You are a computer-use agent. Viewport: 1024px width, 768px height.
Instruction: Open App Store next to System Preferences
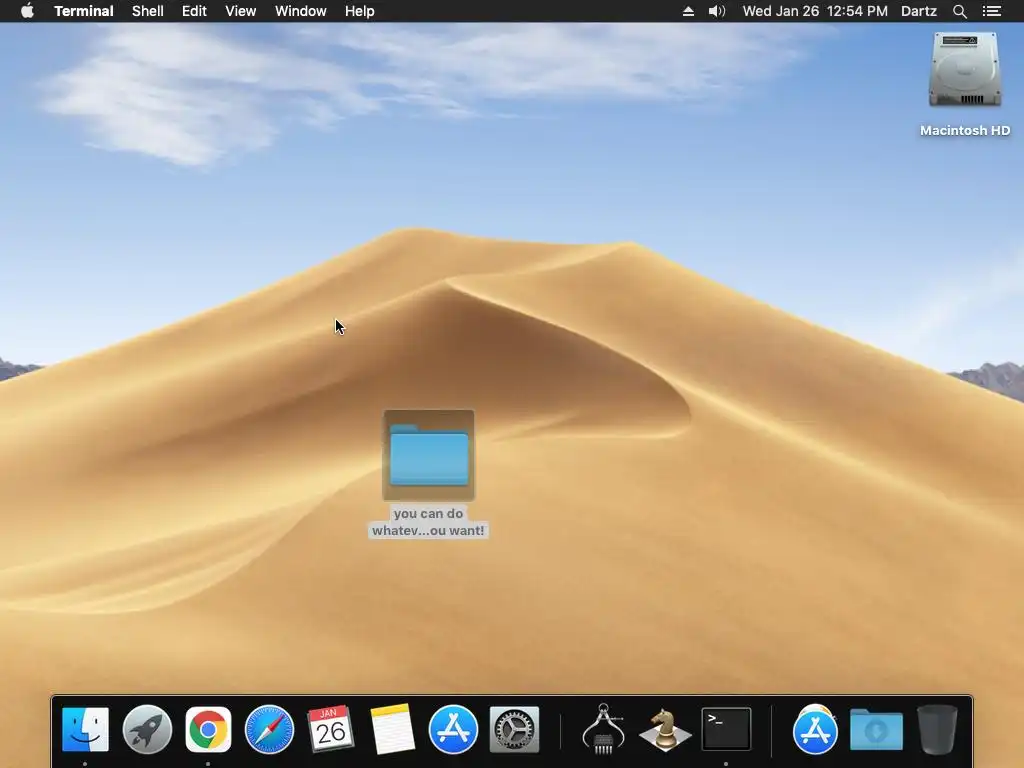[x=453, y=729]
